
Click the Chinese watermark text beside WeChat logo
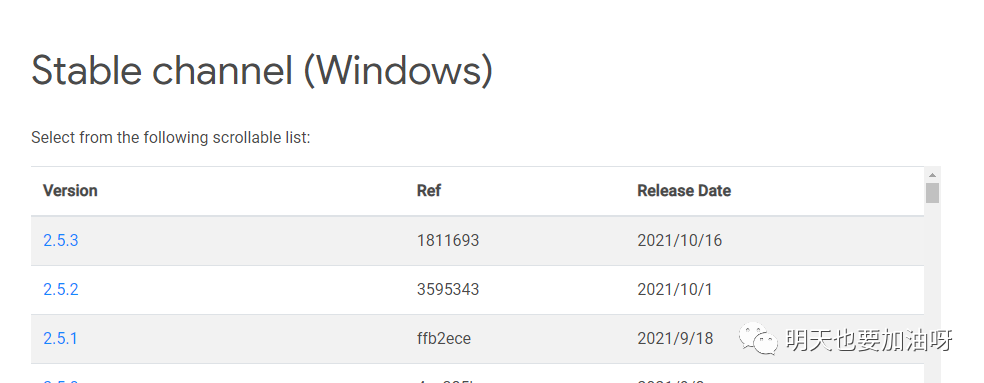pos(869,340)
